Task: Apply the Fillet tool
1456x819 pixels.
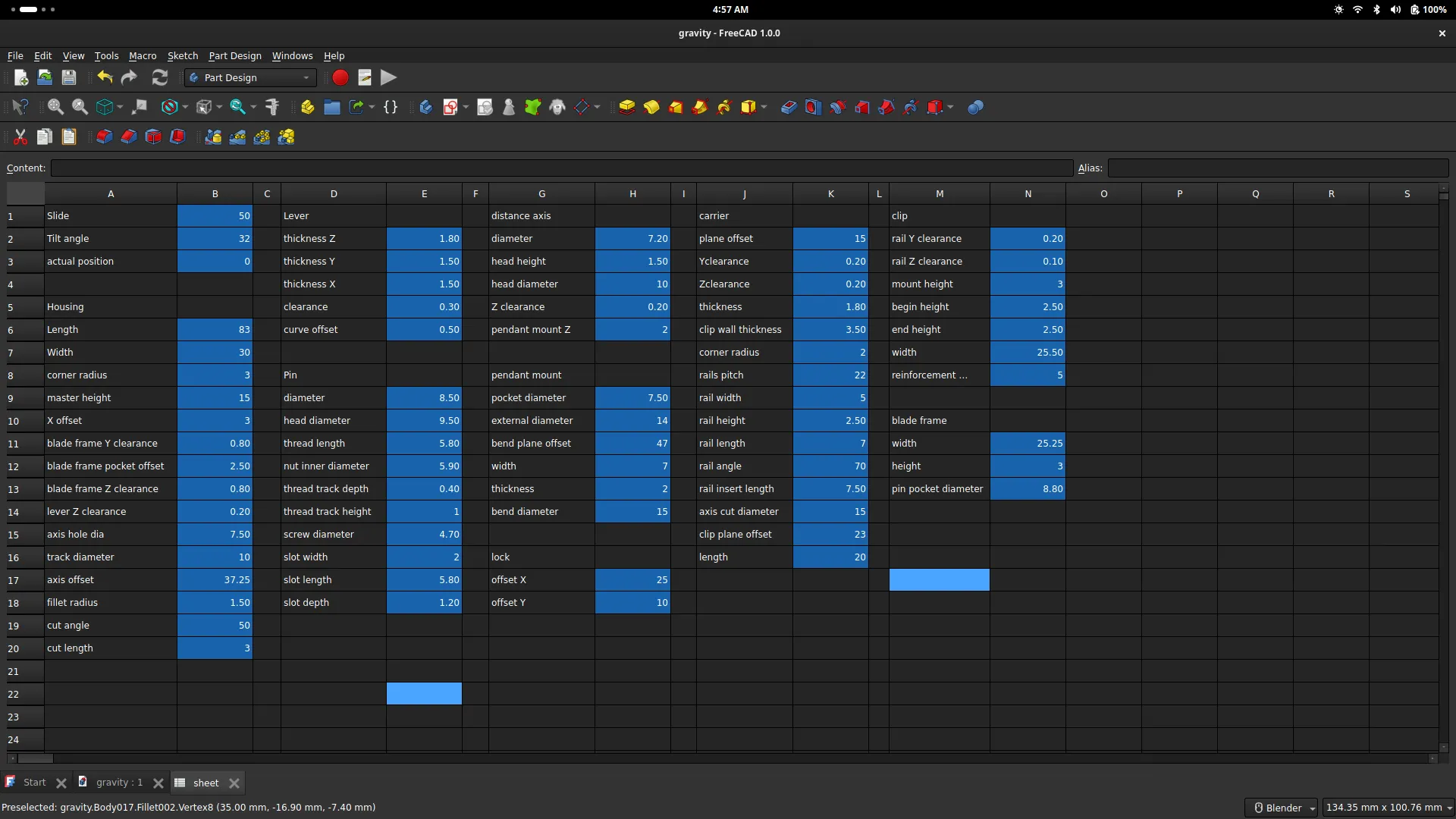Action: pos(105,136)
